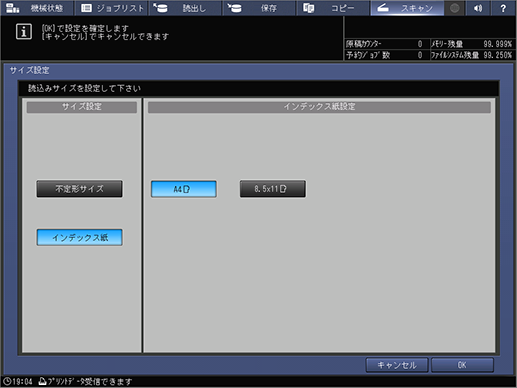Choose the A4 index paper size
Image resolution: width=517 pixels, height=388 pixels.
point(184,189)
